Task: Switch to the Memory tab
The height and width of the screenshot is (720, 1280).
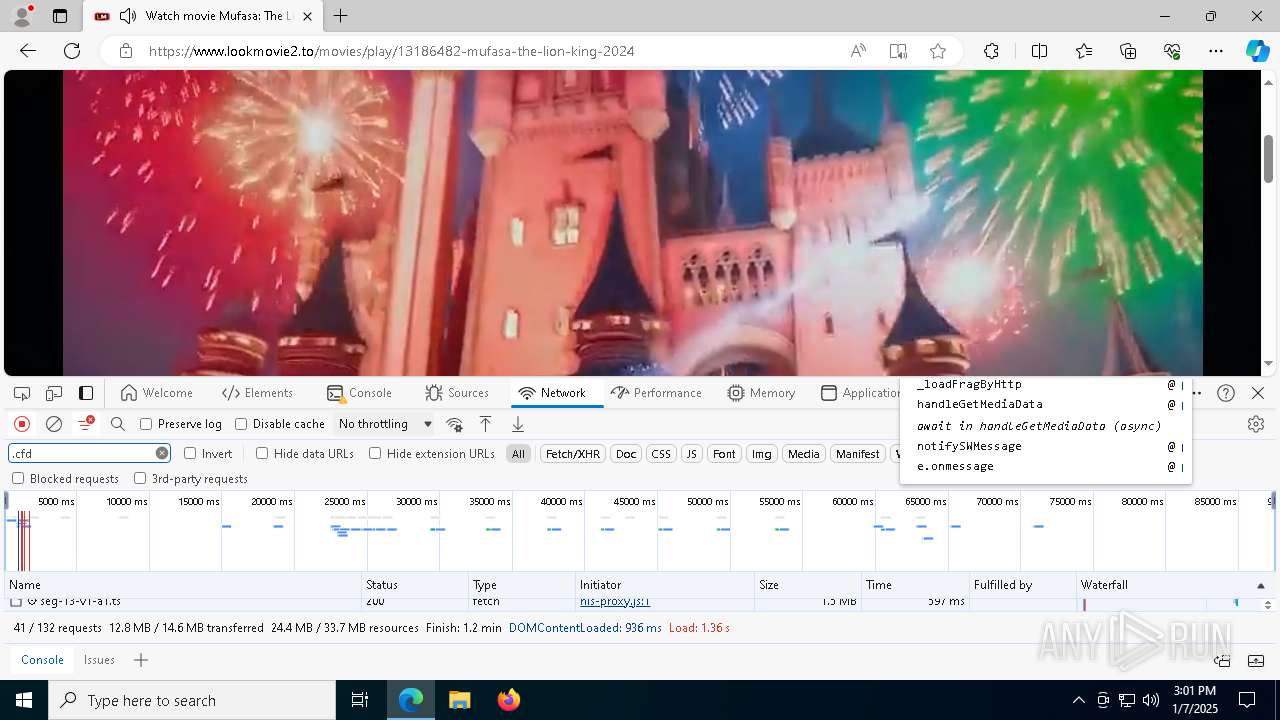Action: [761, 393]
